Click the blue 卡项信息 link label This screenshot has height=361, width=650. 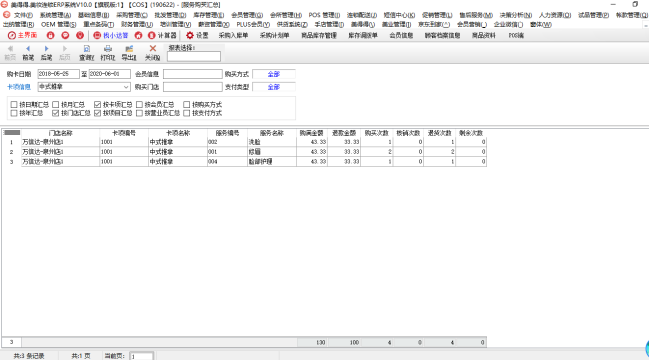[x=19, y=87]
